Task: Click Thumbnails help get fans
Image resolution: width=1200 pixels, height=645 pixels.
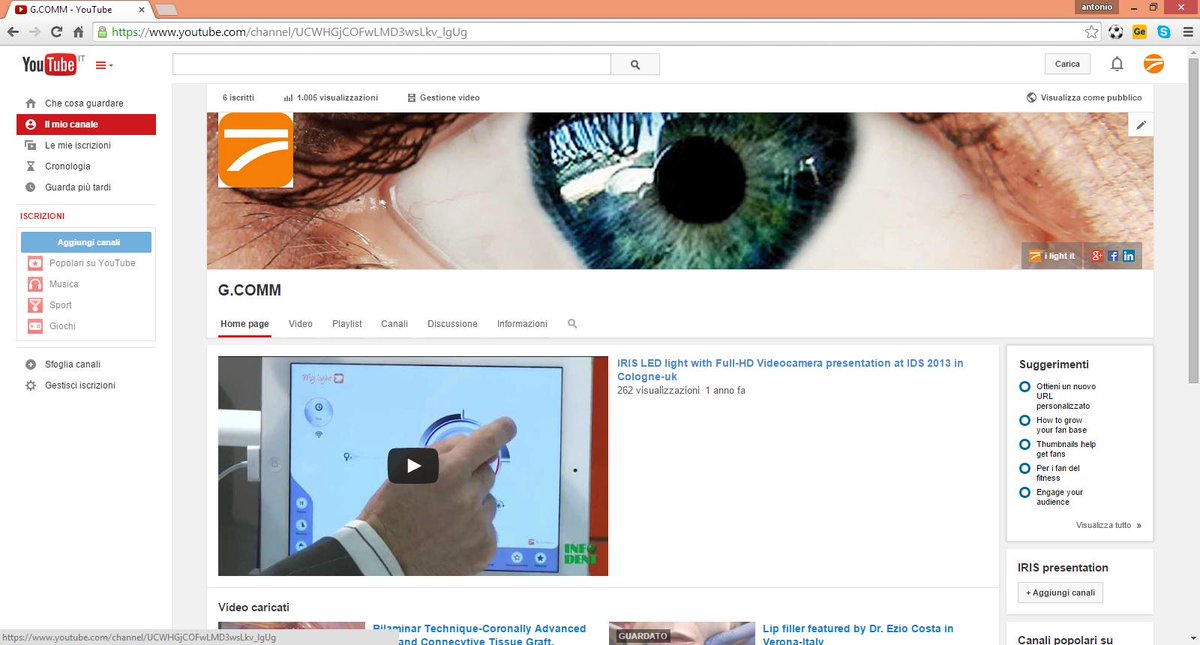Action: pyautogui.click(x=1066, y=449)
